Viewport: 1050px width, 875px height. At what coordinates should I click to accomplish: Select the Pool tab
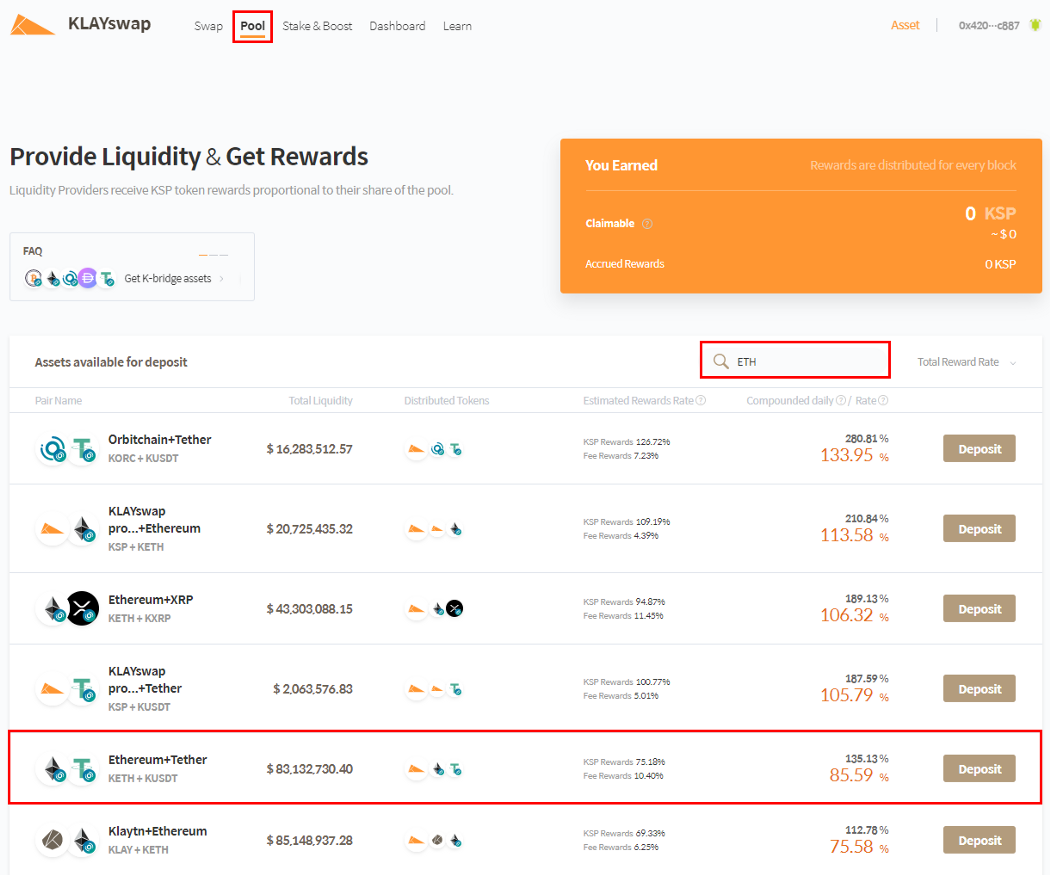(252, 26)
